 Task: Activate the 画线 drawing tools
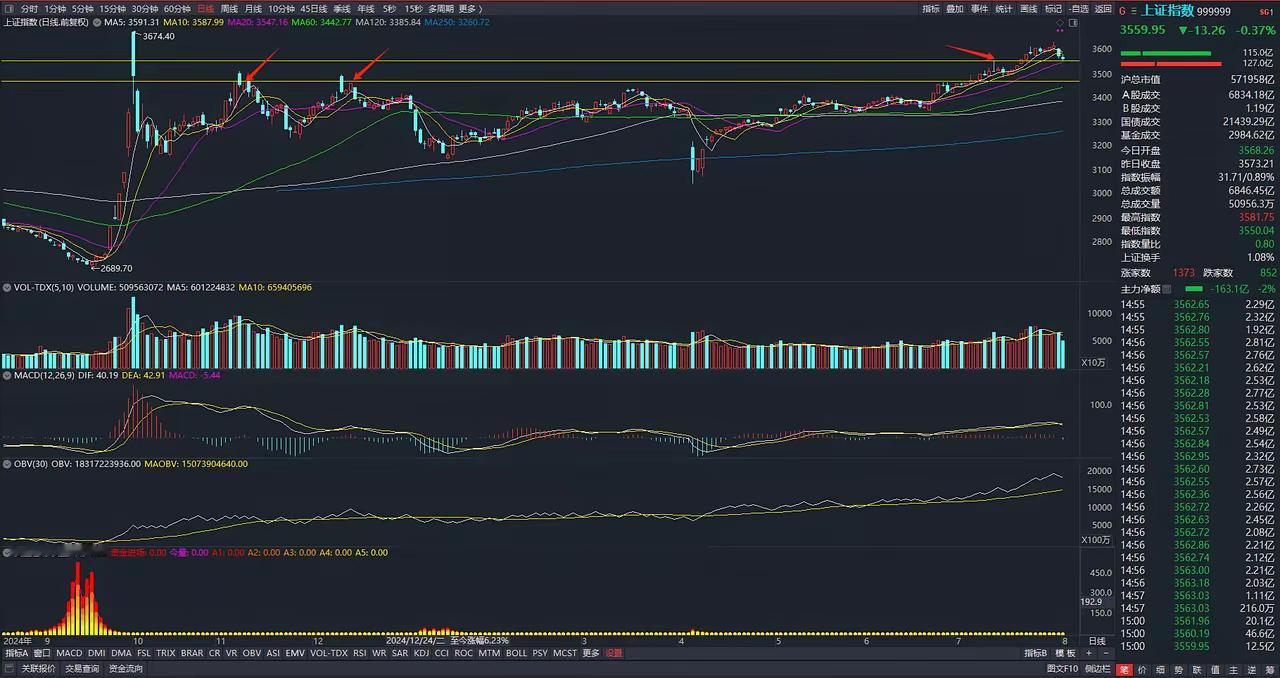pyautogui.click(x=1029, y=9)
